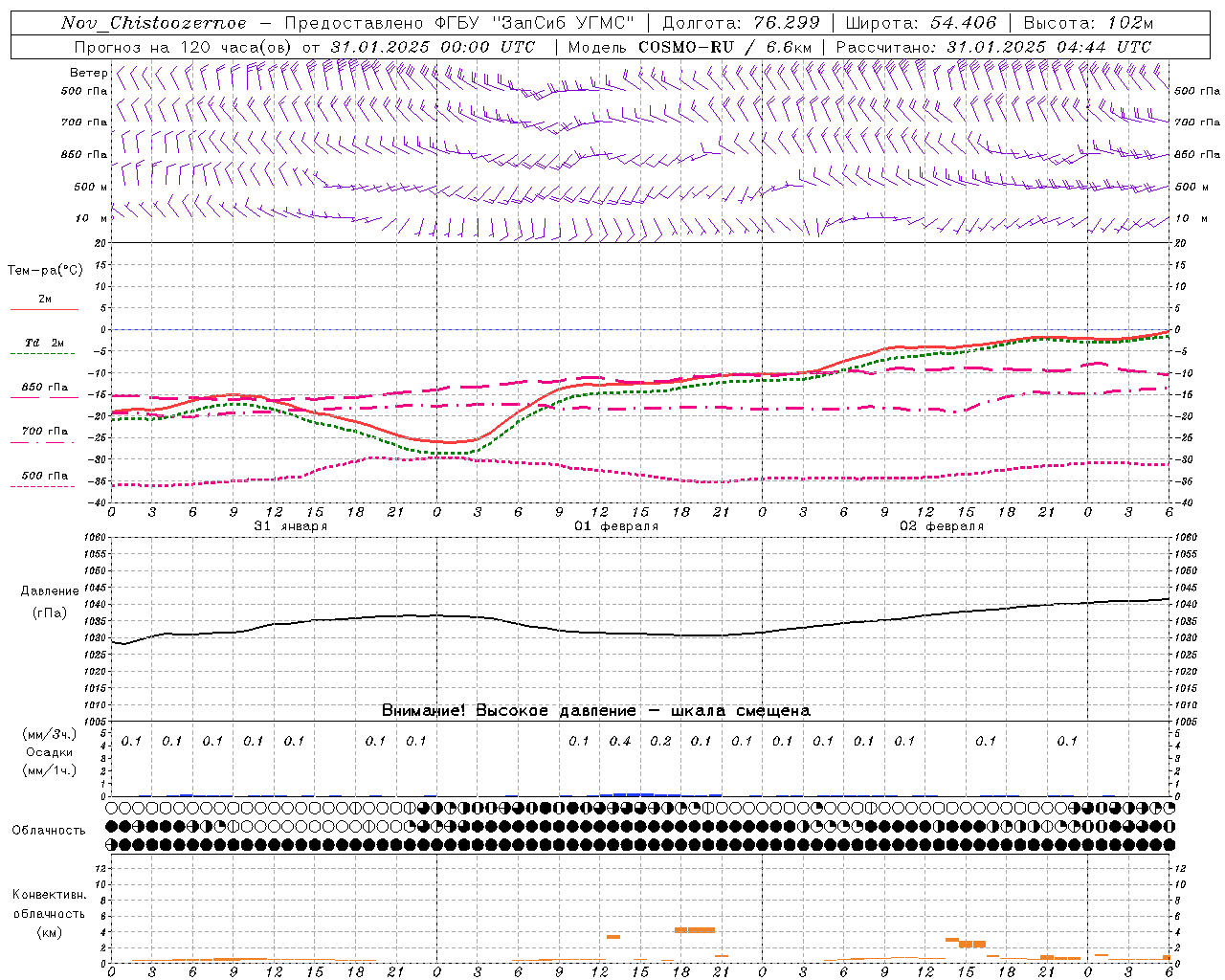Click the 02 февраля date label
Screen dimensions: 1225x980
click(x=941, y=526)
